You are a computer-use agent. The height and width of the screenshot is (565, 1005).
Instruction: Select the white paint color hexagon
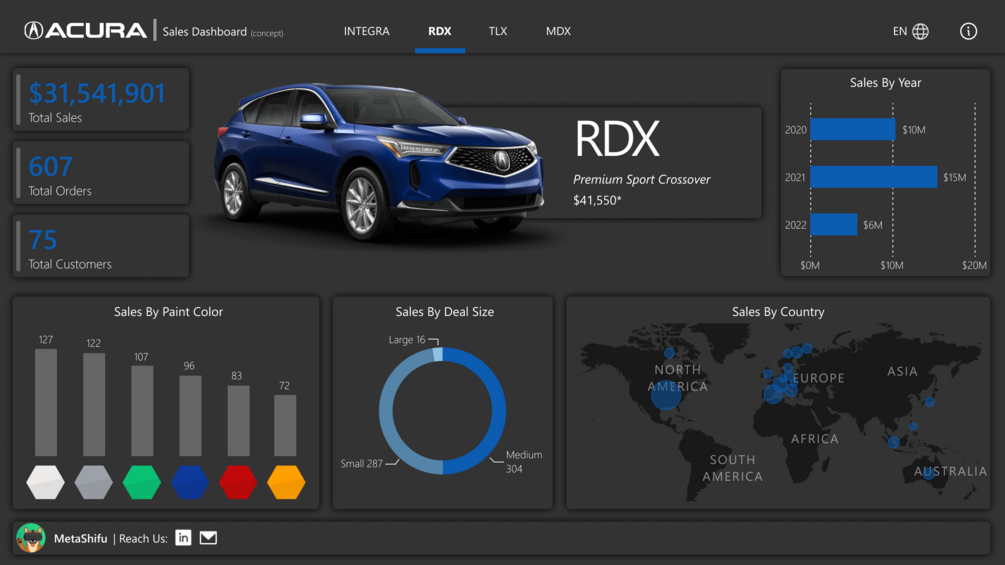pos(46,482)
